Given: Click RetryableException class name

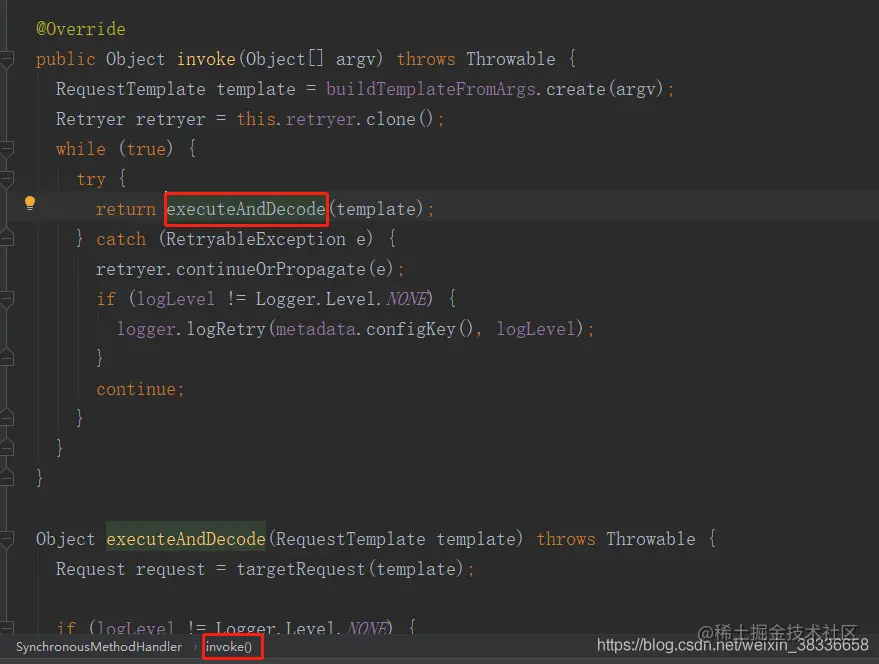Looking at the screenshot, I should coord(255,239).
